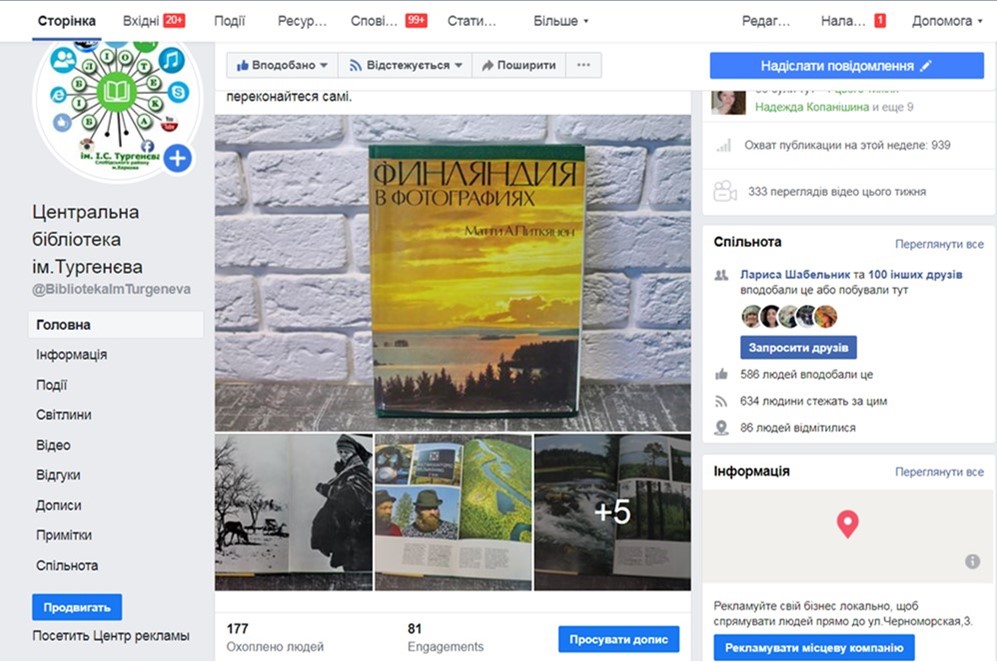Click the friends icon beside Лариса Шабельник
Viewport: 997px width, 662px height.
point(721,275)
